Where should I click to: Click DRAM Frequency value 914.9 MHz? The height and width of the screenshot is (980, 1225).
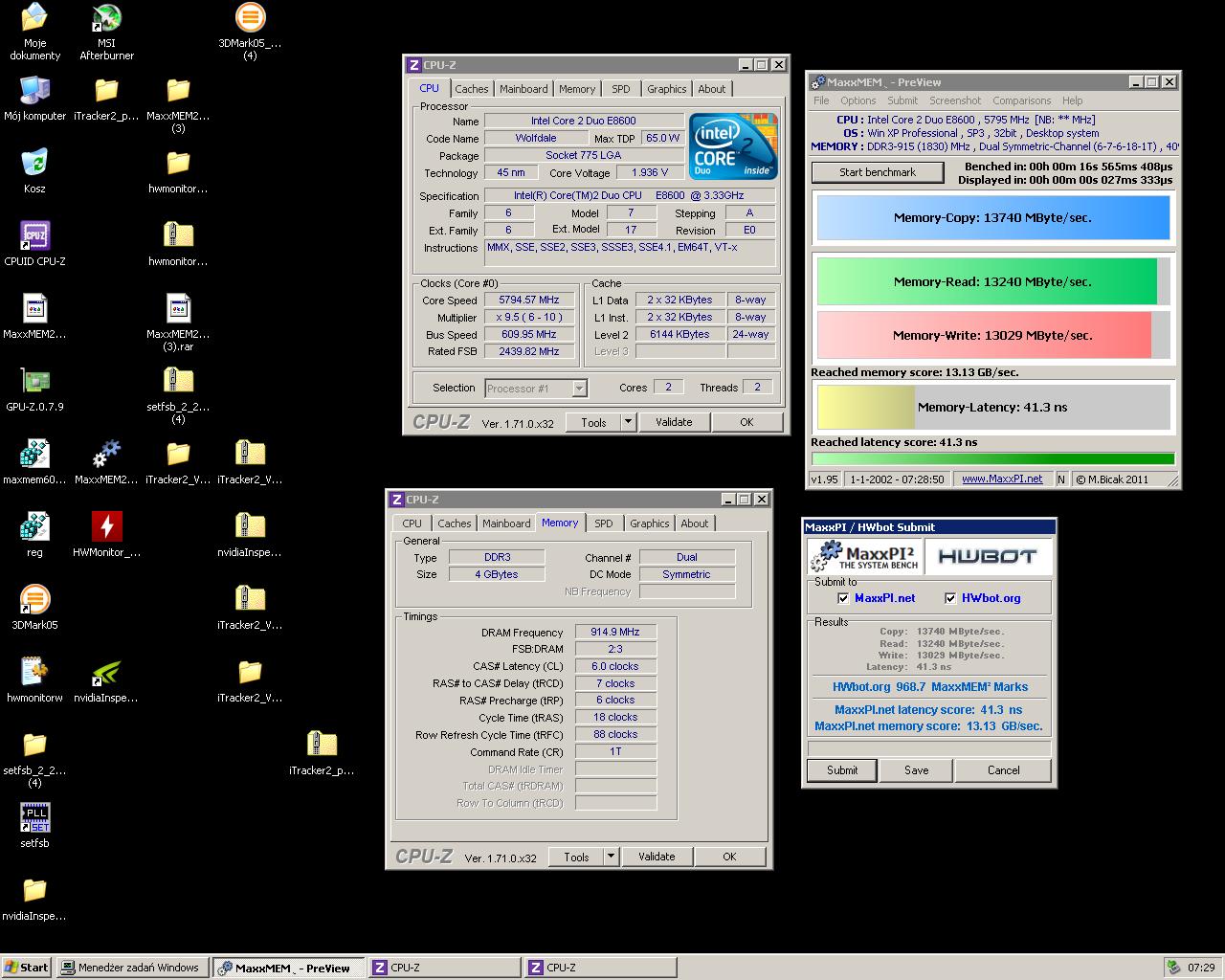[615, 632]
